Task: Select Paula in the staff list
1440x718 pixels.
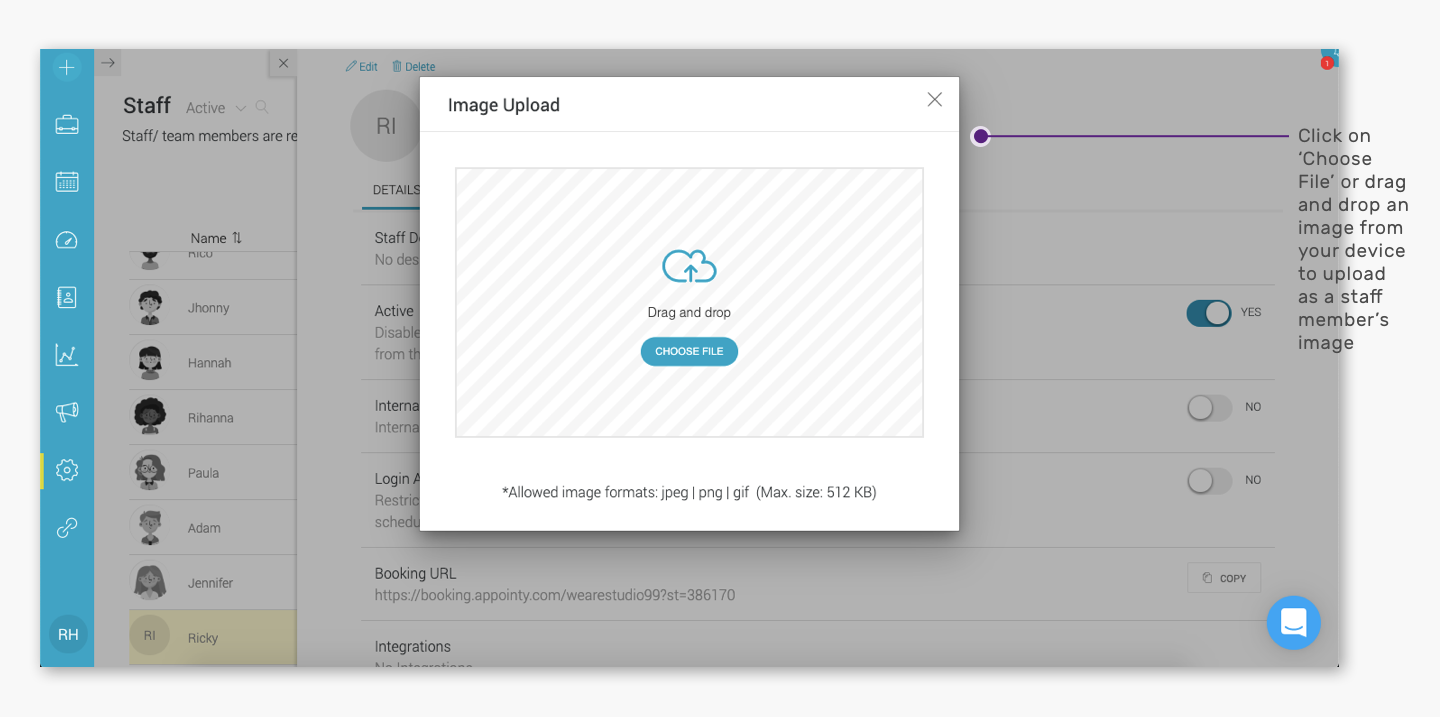Action: tap(213, 472)
